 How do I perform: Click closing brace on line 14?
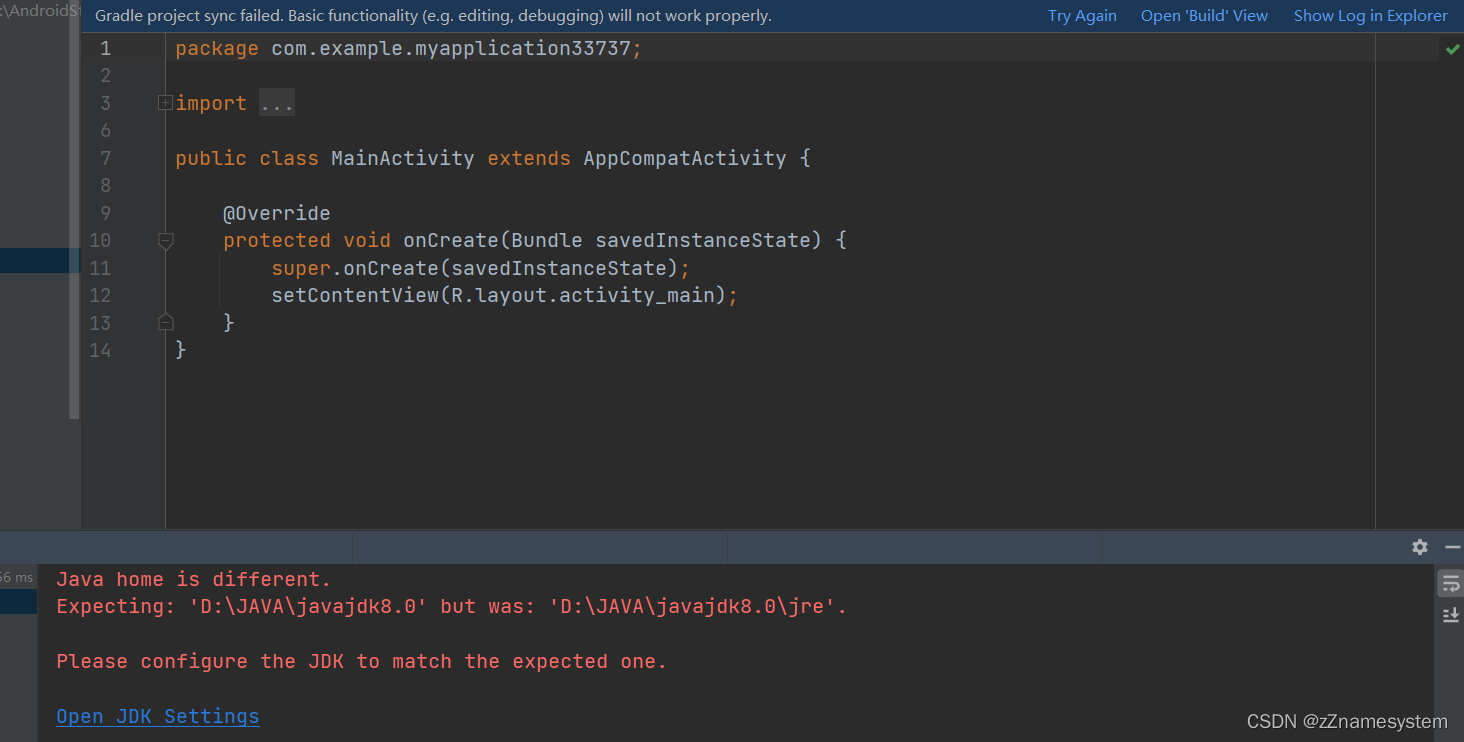tap(181, 350)
